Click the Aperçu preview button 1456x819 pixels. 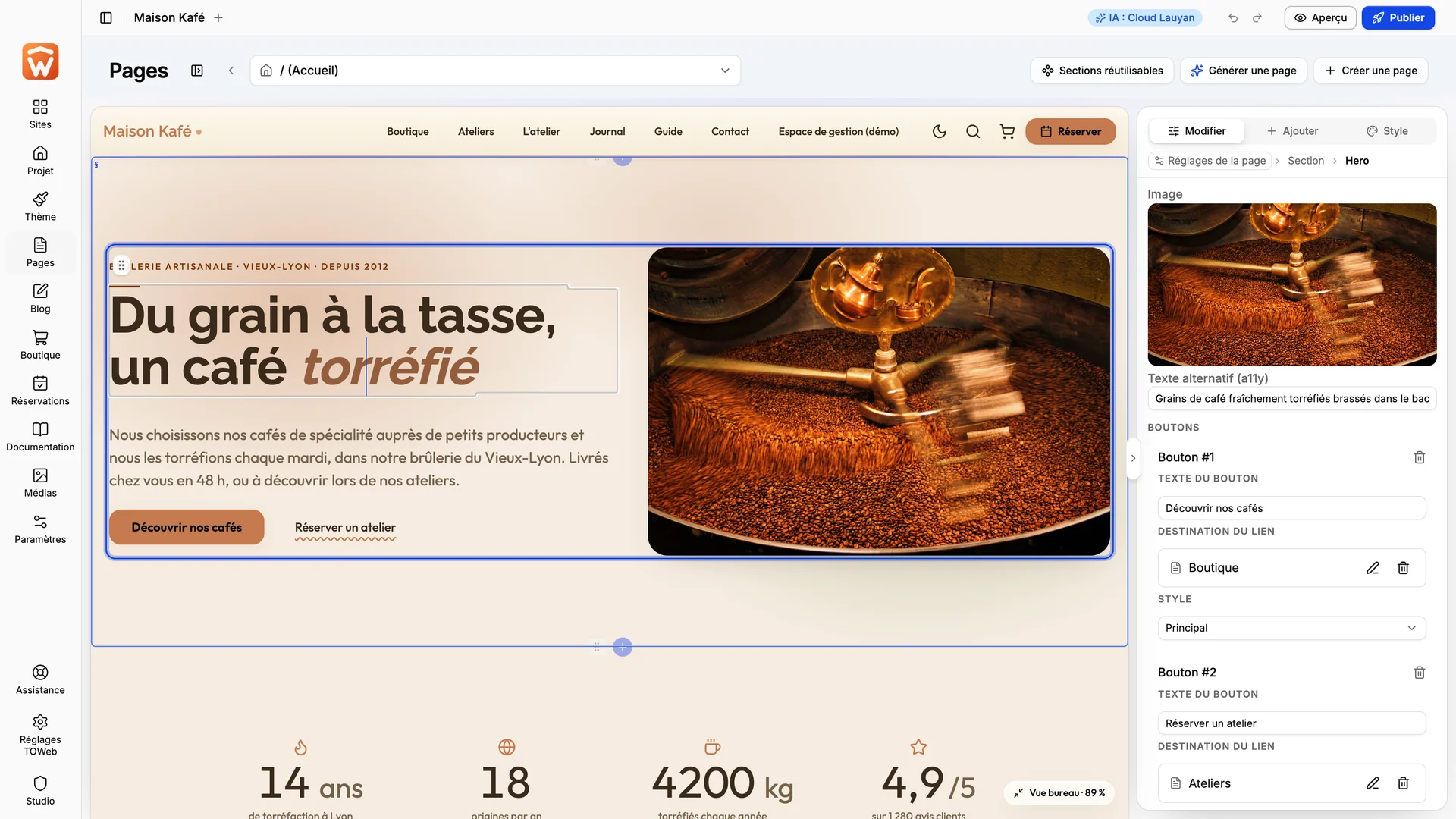click(x=1319, y=17)
